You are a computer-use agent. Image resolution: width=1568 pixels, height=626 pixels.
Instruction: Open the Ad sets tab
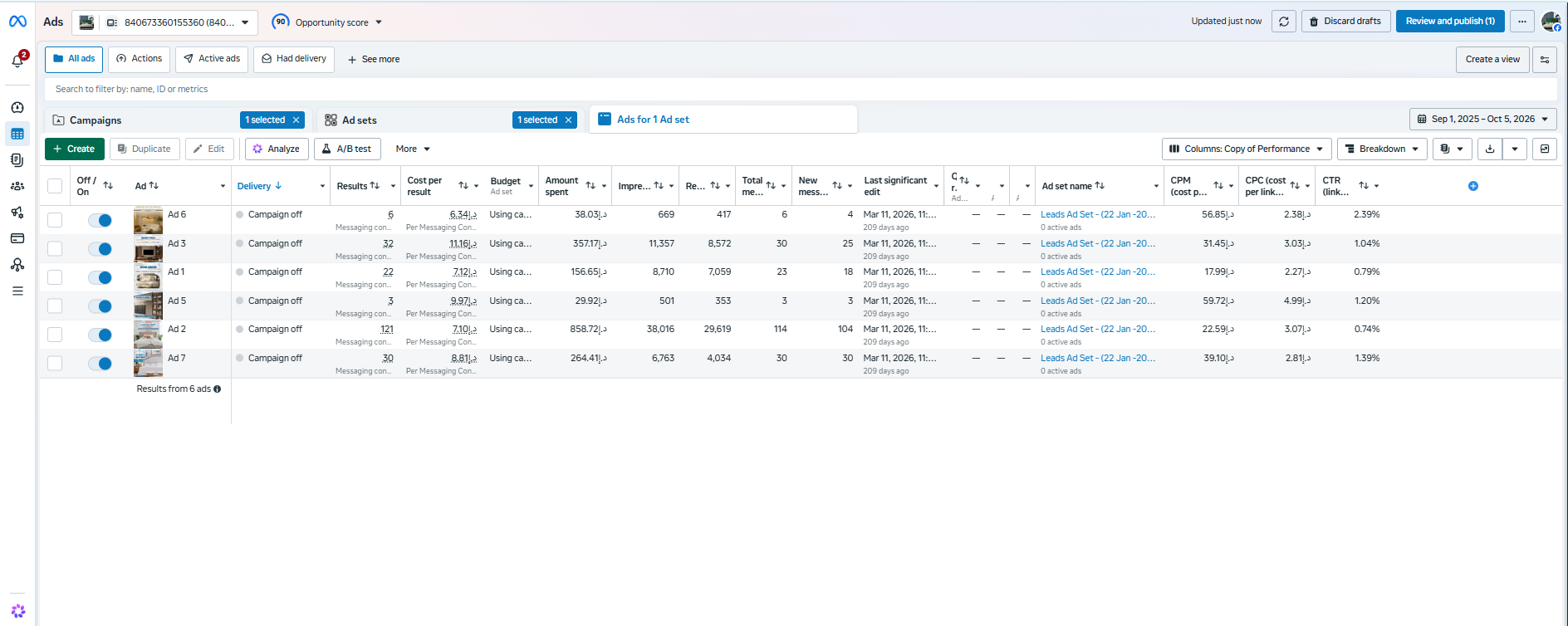pyautogui.click(x=360, y=120)
